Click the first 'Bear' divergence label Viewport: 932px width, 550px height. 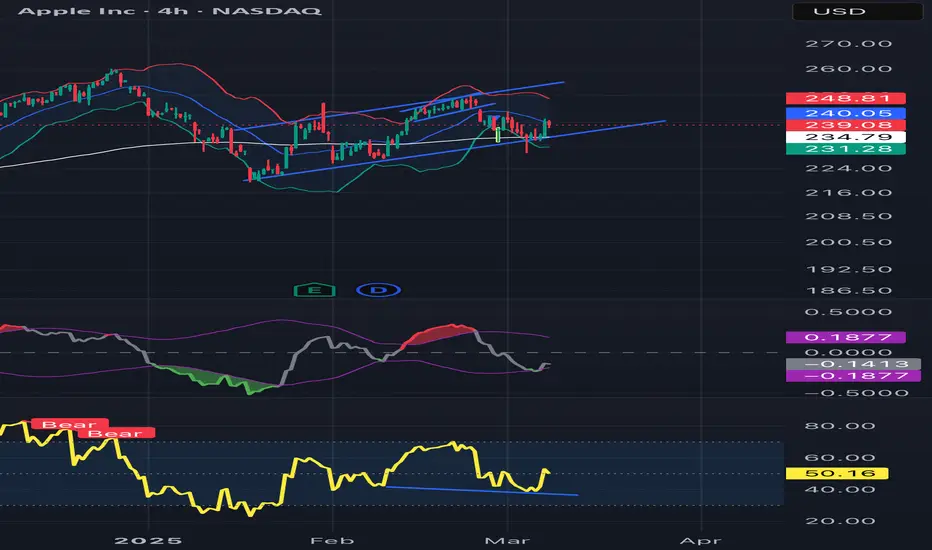point(70,424)
